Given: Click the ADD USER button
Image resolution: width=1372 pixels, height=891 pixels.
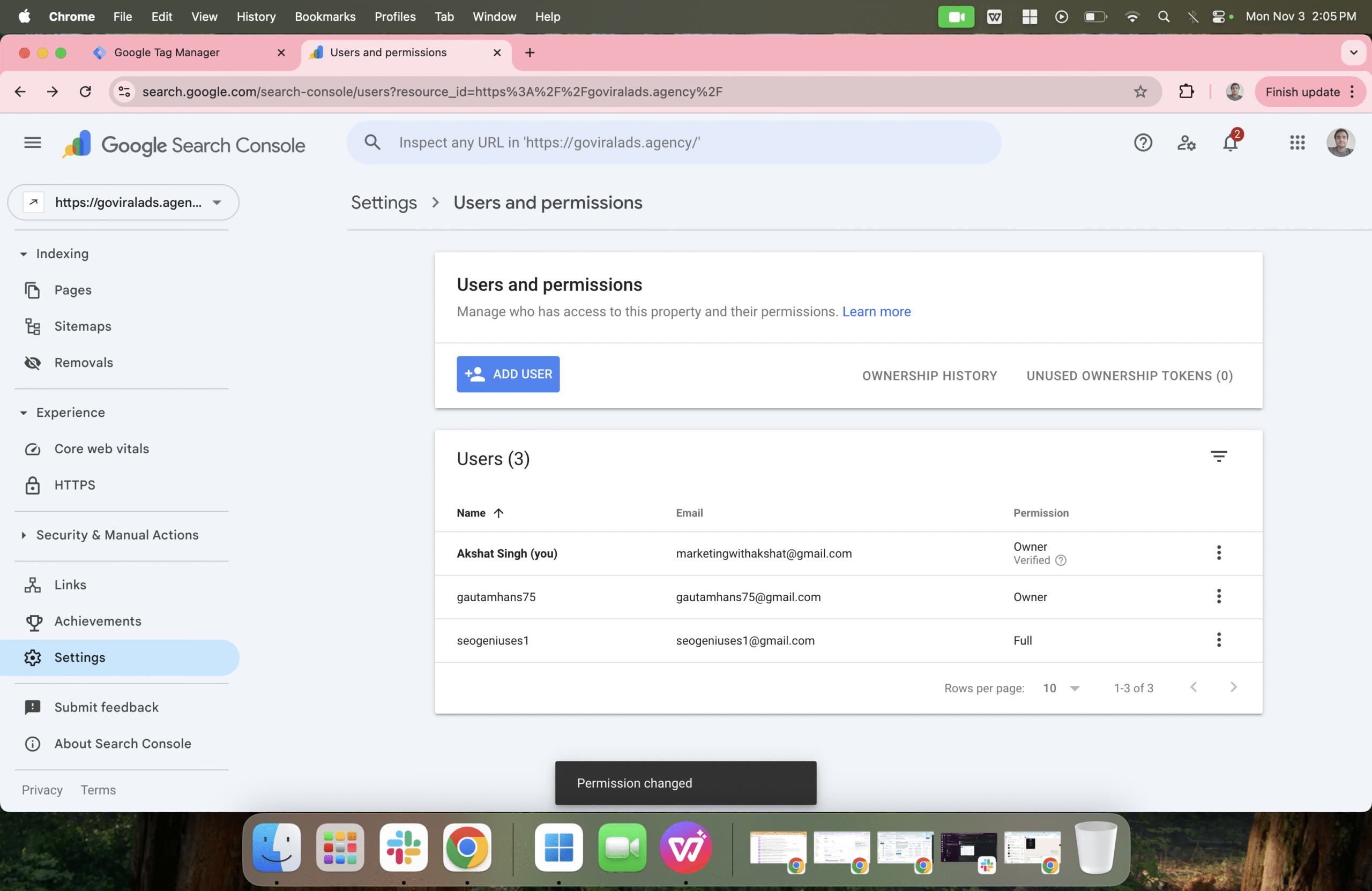Looking at the screenshot, I should click(x=508, y=374).
